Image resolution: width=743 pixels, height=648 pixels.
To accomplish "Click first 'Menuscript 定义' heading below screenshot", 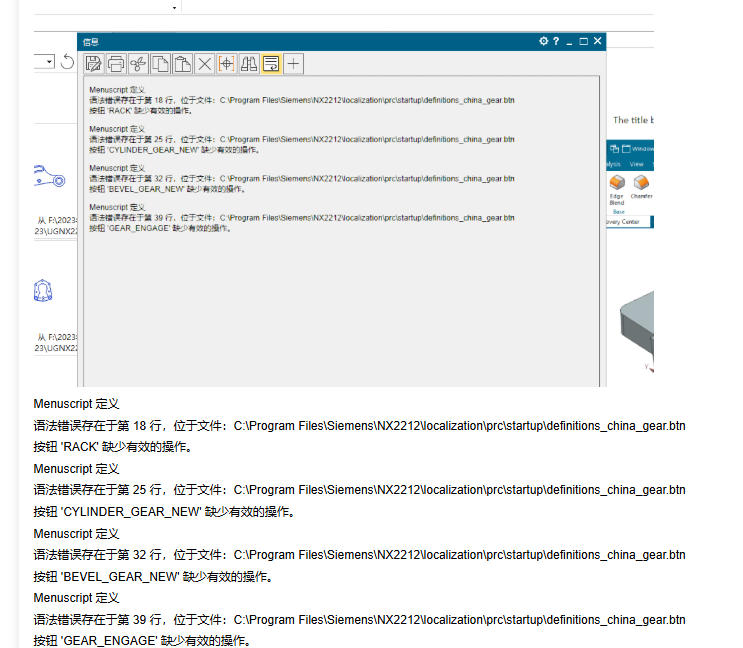I will tap(76, 404).
